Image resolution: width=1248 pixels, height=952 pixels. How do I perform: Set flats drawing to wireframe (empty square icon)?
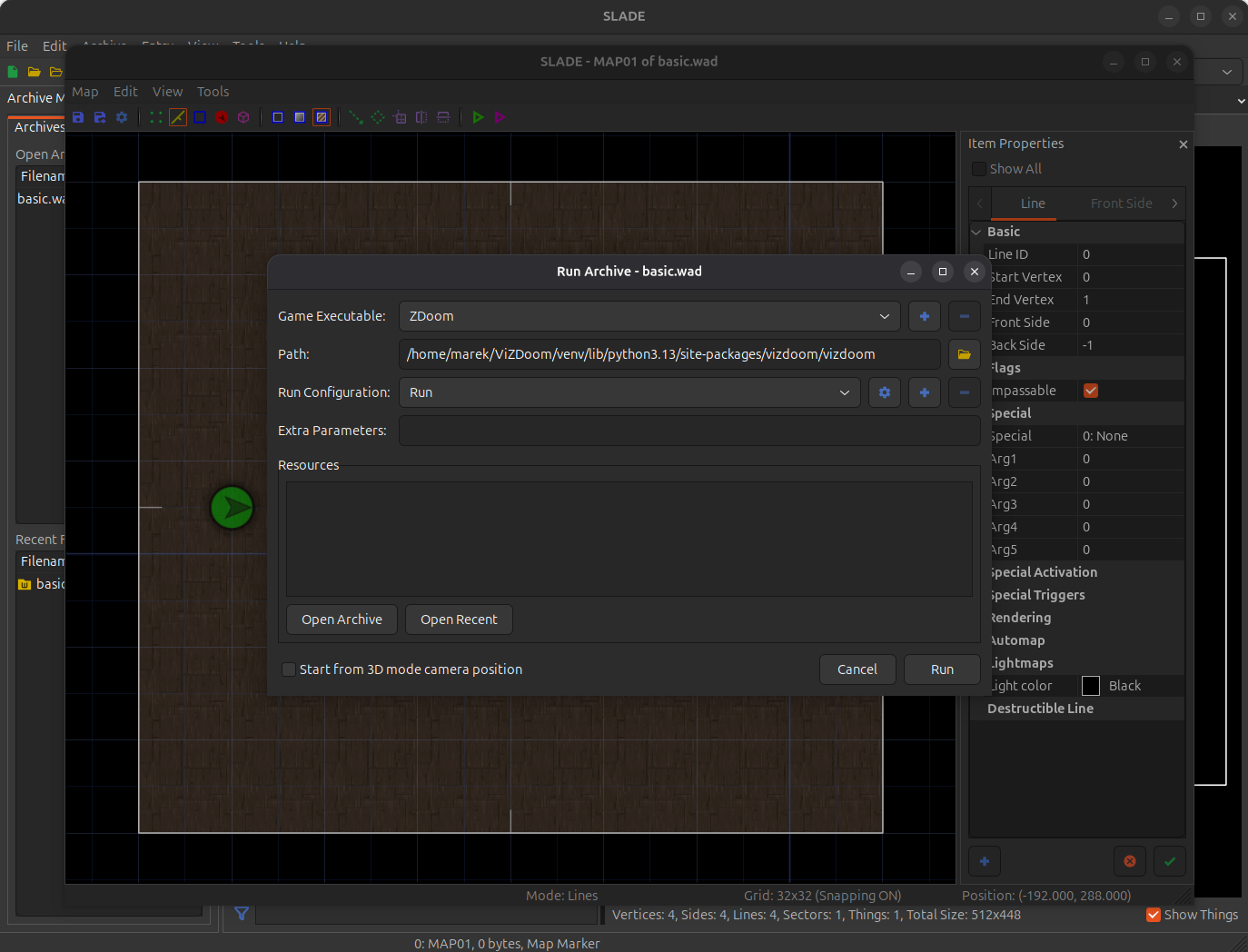click(x=278, y=117)
